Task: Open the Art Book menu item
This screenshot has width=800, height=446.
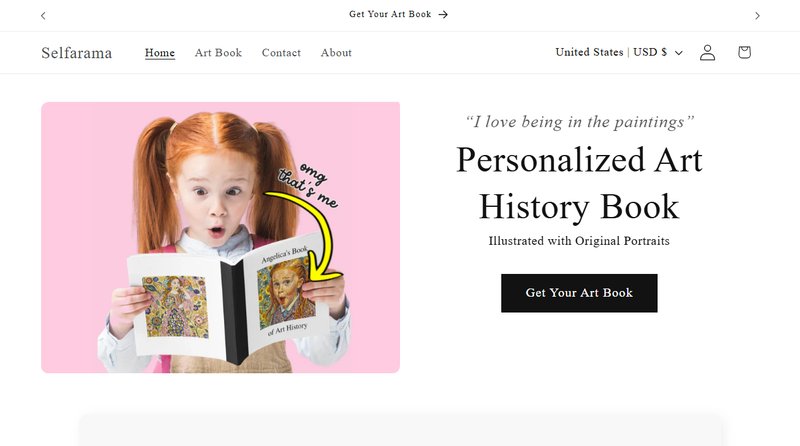Action: point(218,53)
